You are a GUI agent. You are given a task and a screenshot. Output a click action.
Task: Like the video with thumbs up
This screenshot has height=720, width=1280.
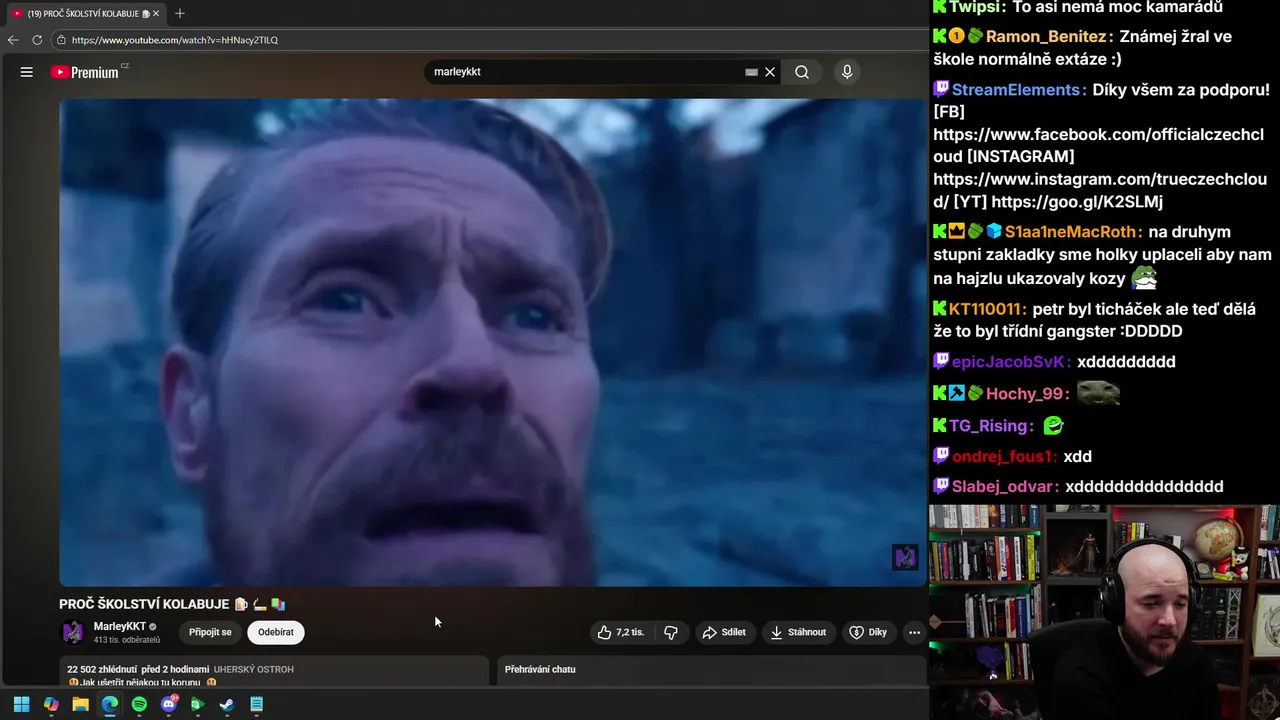(621, 632)
